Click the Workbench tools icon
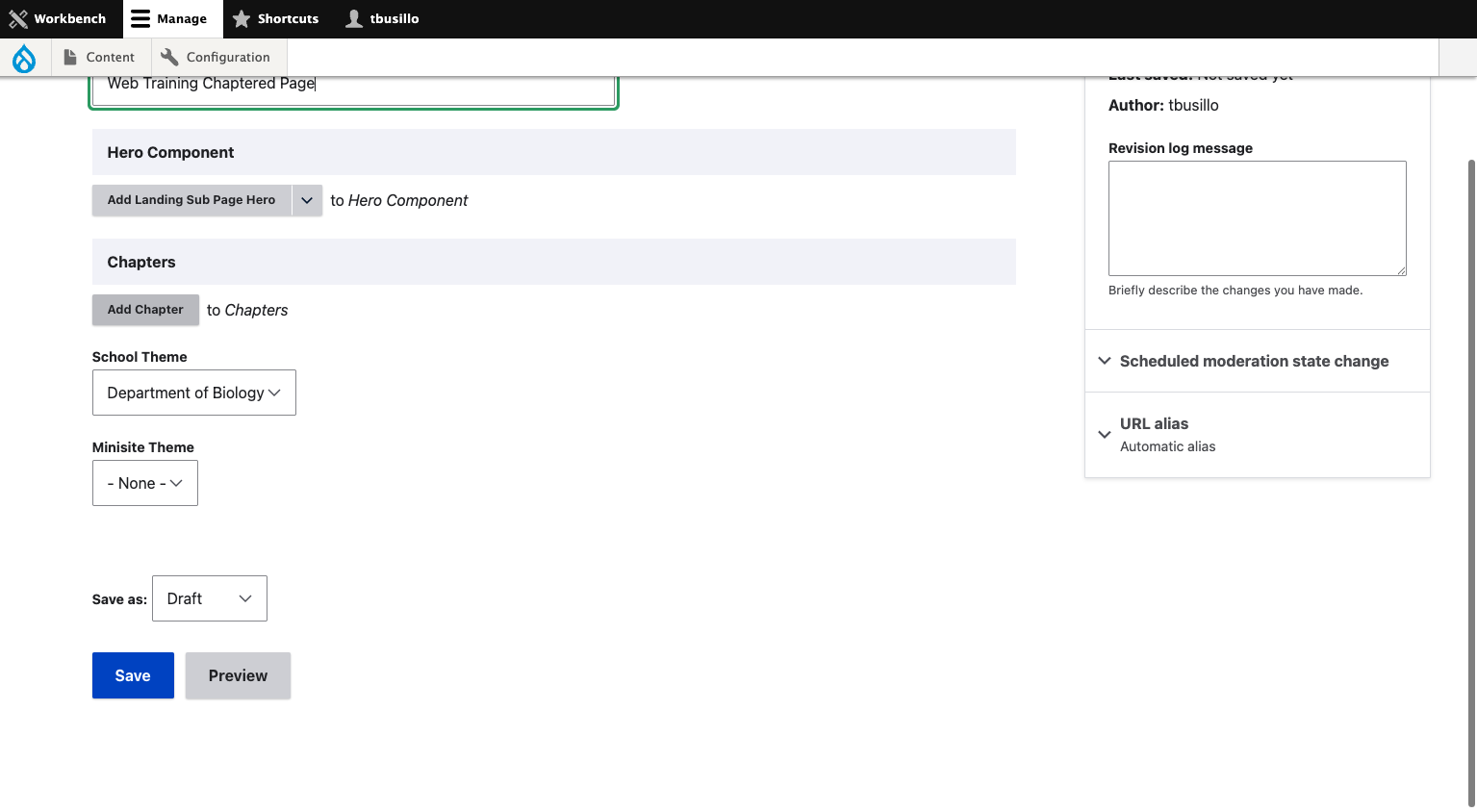 click(x=18, y=18)
